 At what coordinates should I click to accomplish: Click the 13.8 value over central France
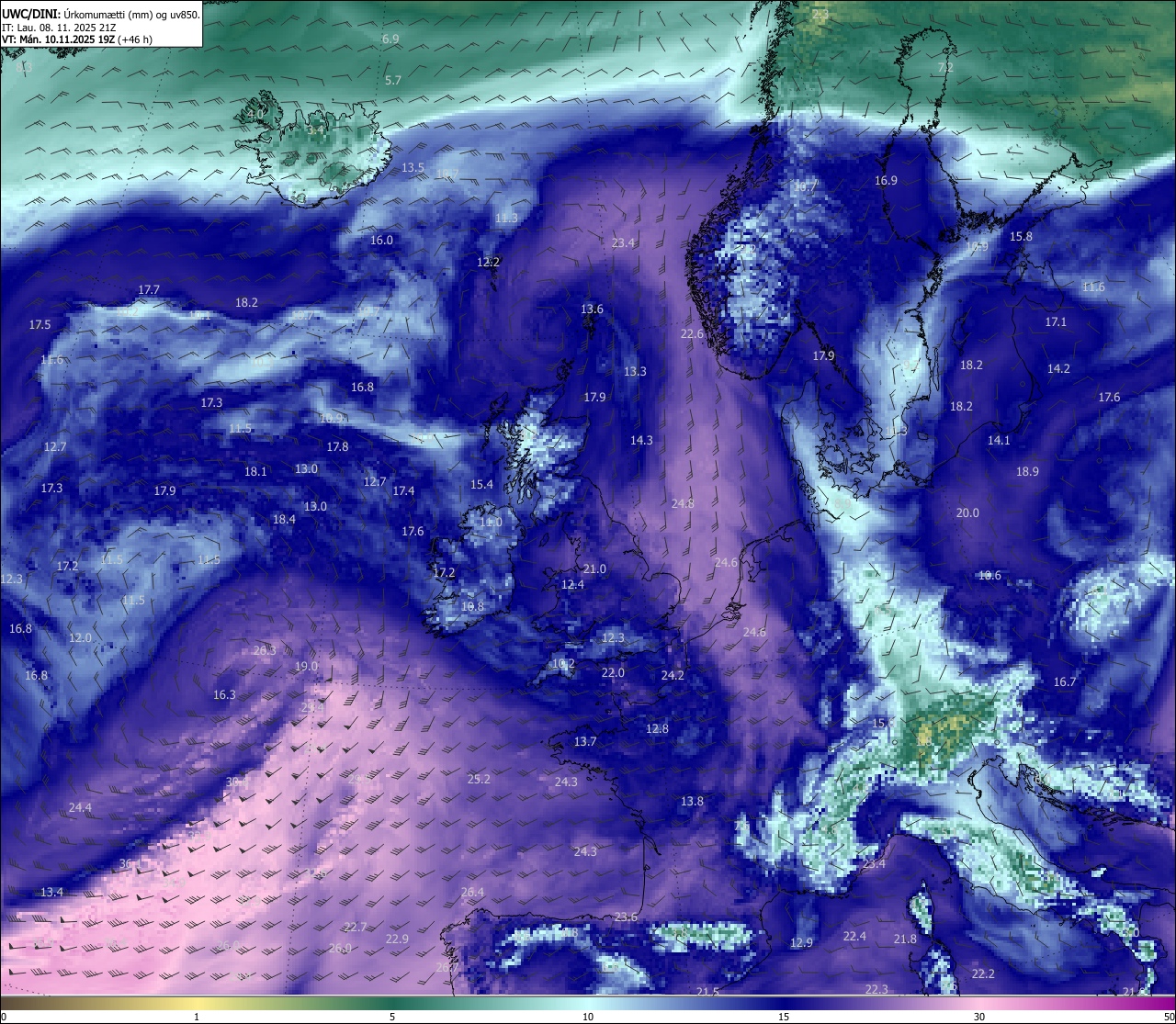[x=692, y=802]
